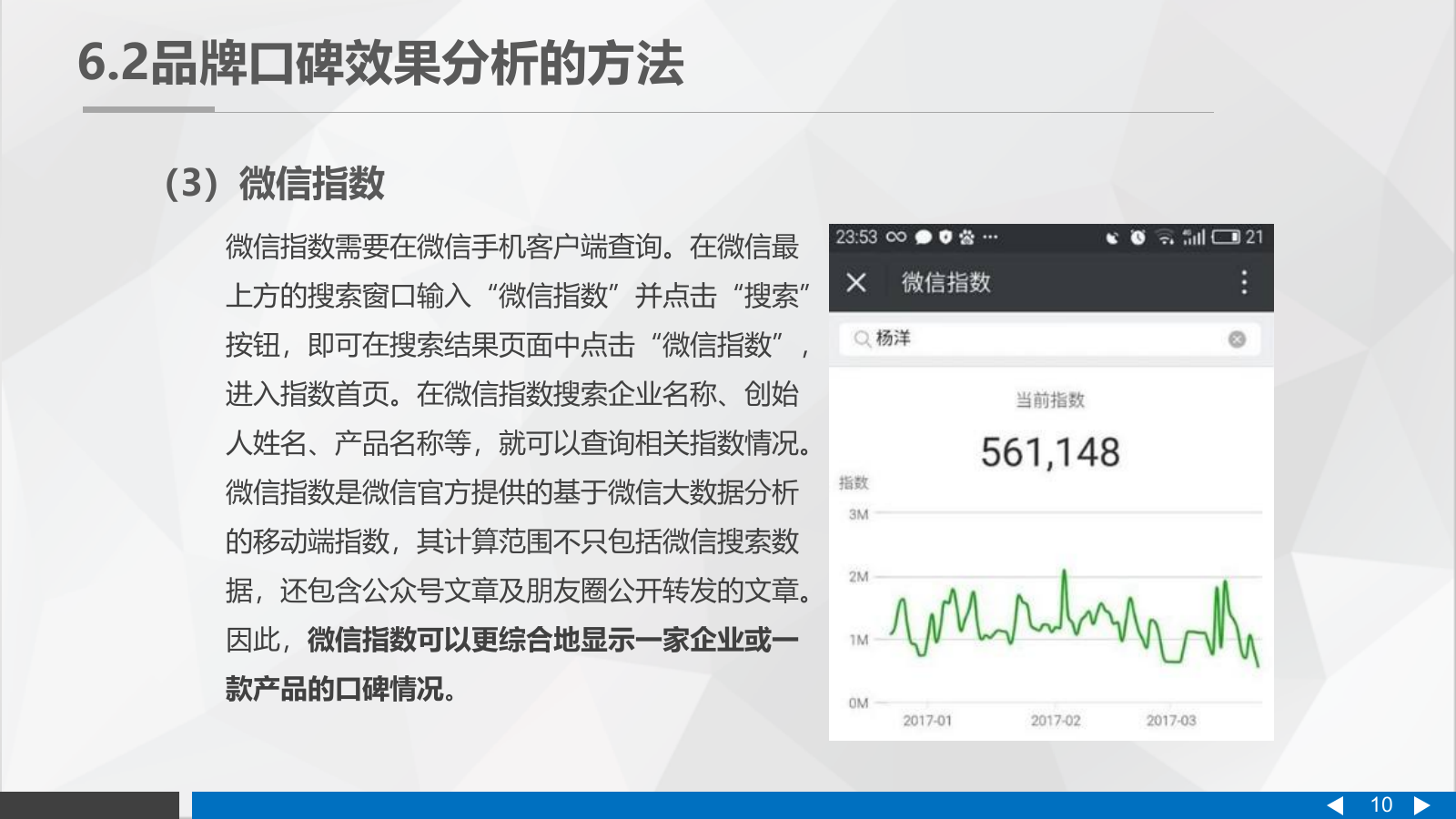This screenshot has height=819, width=1456.
Task: Tap the battery indicator icon
Action: tap(1228, 237)
